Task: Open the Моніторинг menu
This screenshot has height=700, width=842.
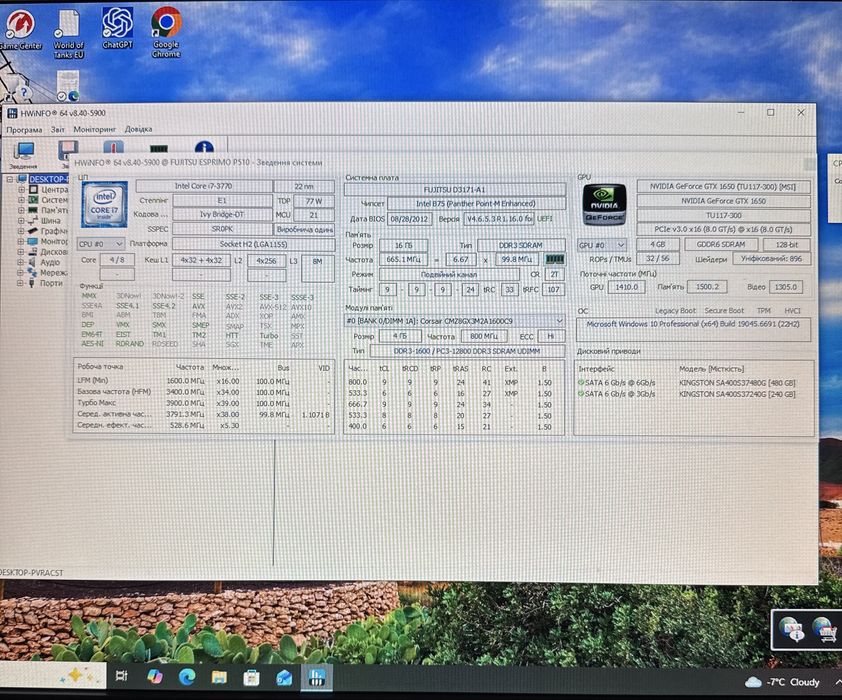Action: [x=95, y=129]
